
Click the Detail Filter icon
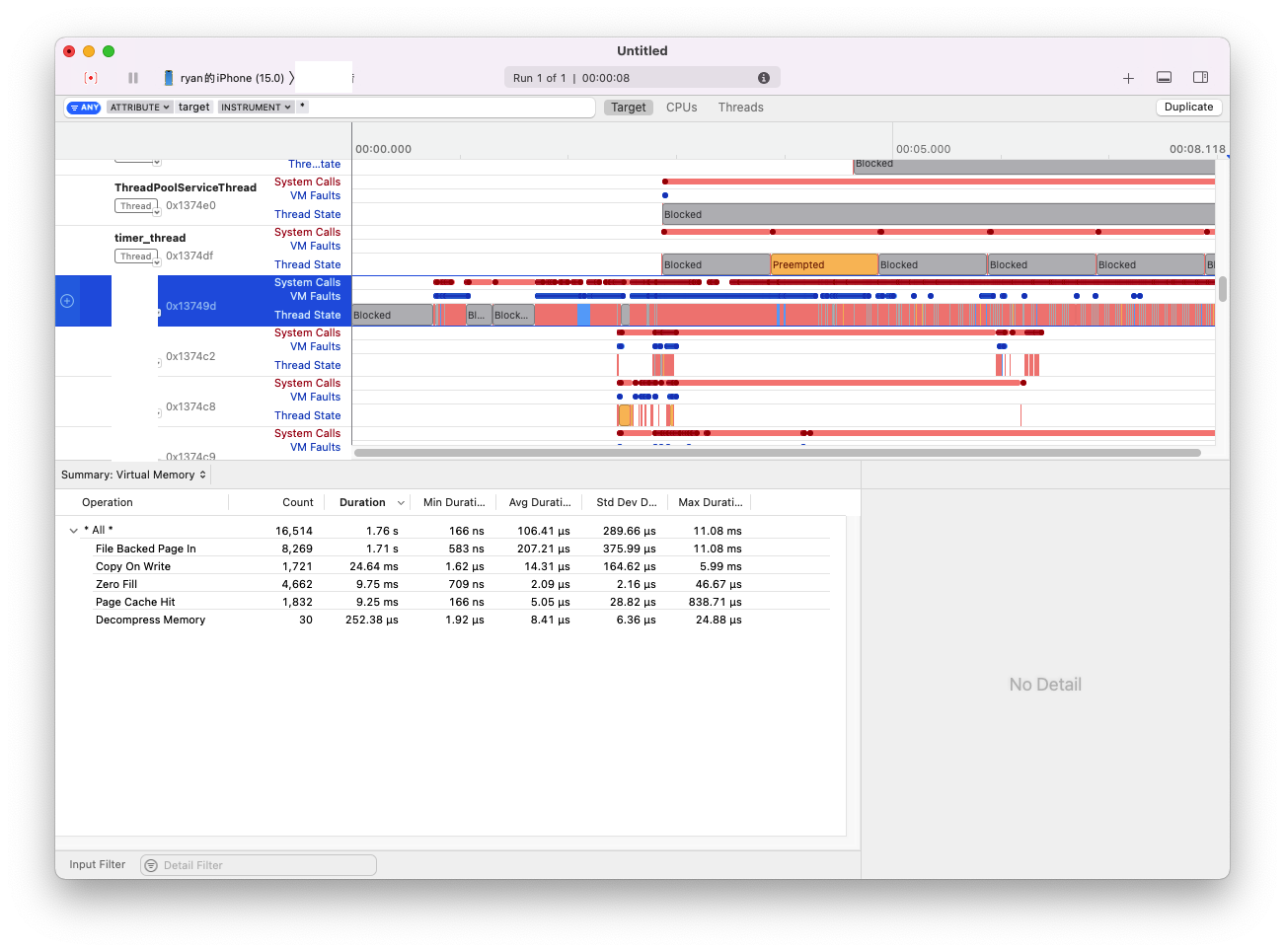pyautogui.click(x=151, y=865)
